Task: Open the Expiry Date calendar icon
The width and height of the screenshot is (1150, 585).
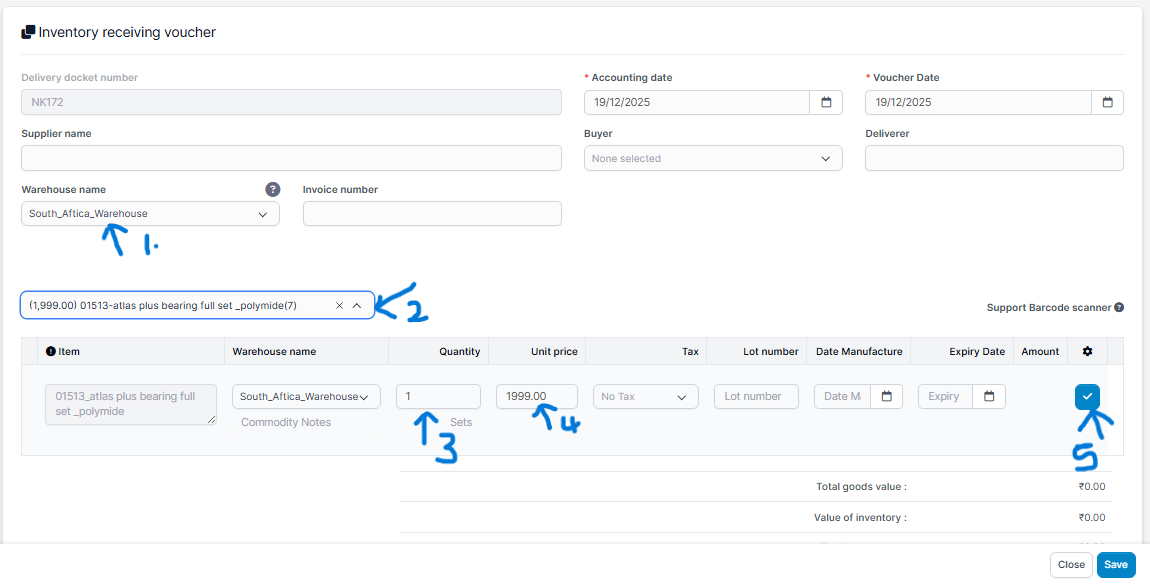Action: coord(989,397)
